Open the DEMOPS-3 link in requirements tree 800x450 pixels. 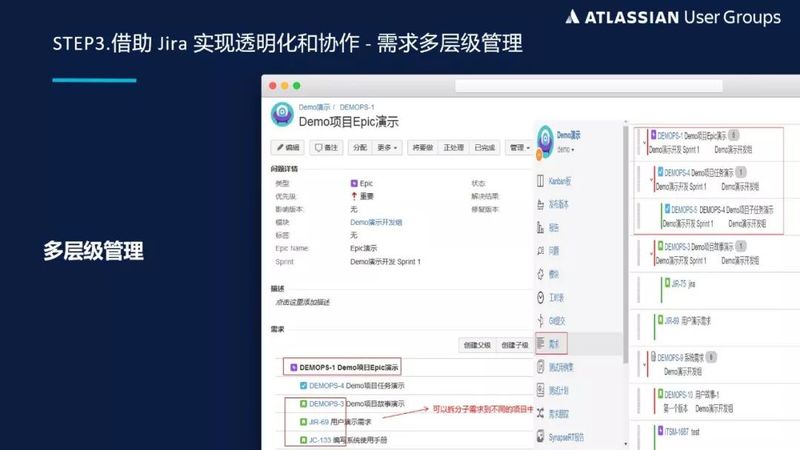327,404
